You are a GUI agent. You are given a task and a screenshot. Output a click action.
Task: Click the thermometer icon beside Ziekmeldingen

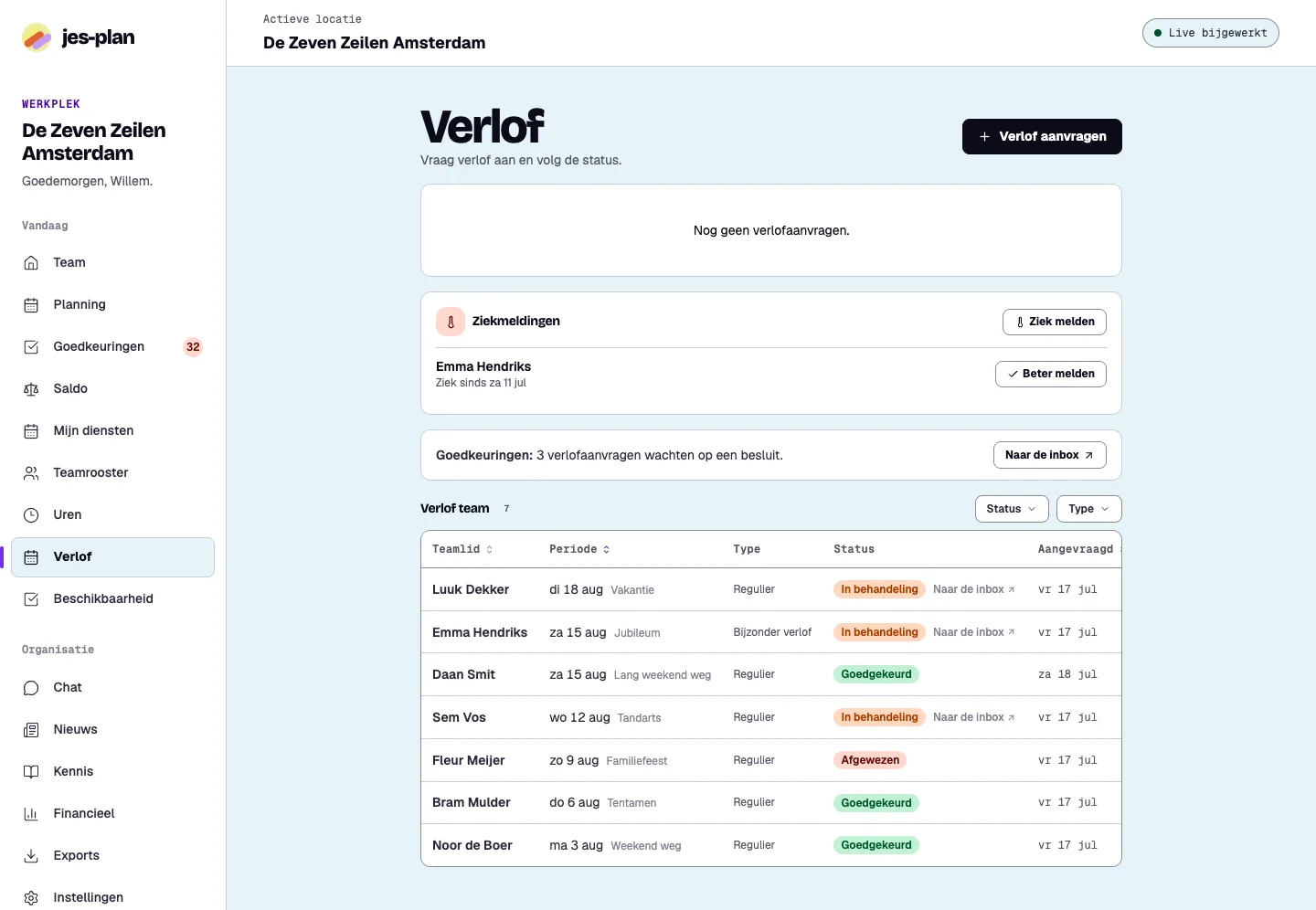coord(451,322)
